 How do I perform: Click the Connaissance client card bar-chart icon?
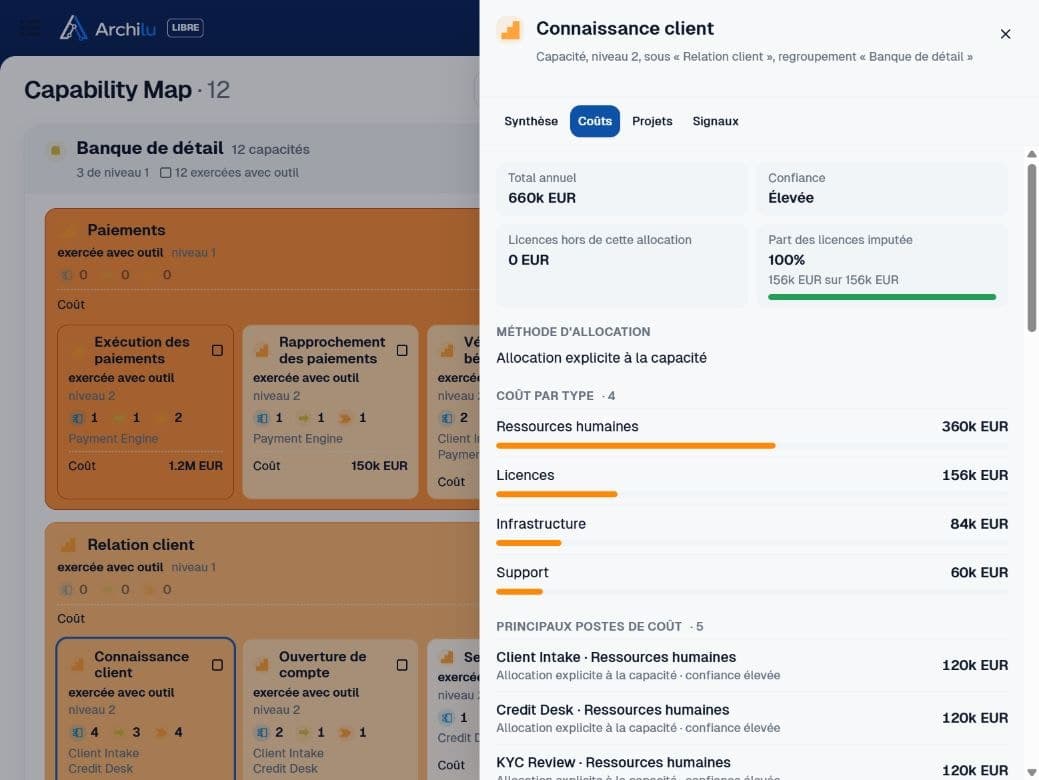click(78, 665)
